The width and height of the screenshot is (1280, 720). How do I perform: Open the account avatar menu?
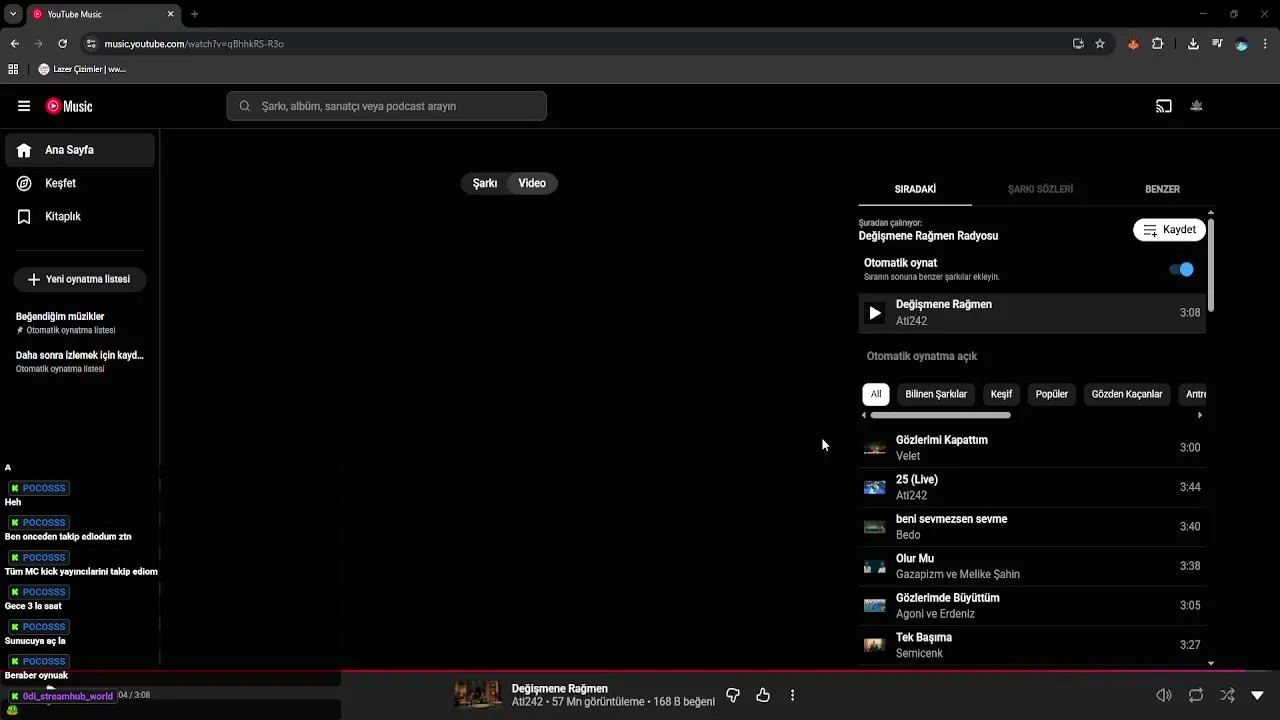click(1197, 106)
